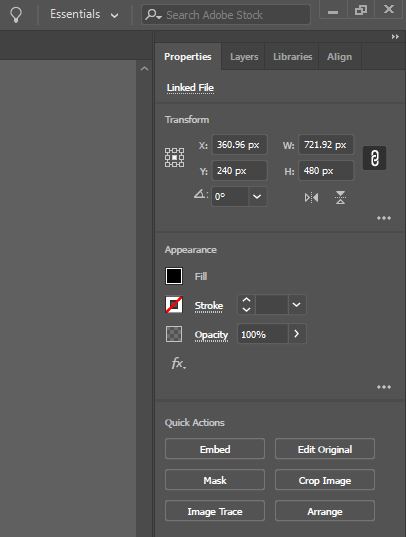This screenshot has width=406, height=537.
Task: Open the Opacity panel link
Action: 211,335
